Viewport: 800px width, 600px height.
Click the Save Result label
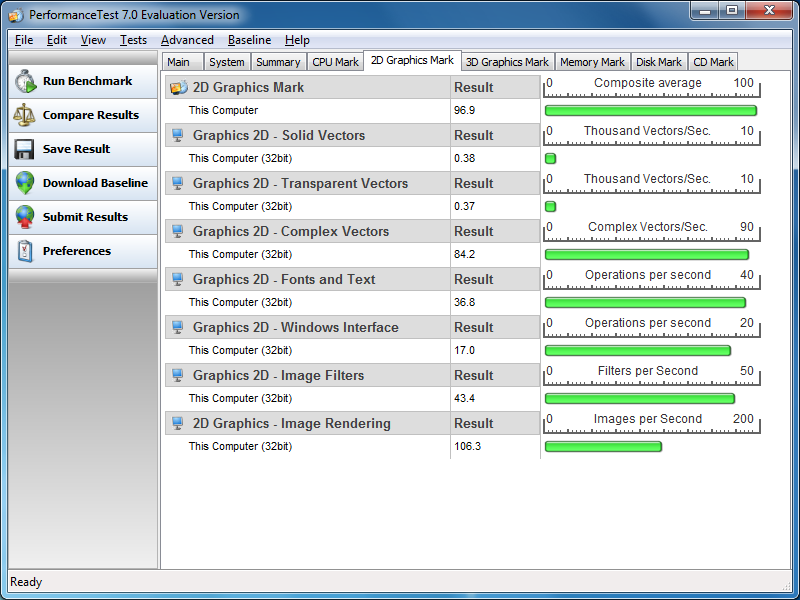[77, 149]
